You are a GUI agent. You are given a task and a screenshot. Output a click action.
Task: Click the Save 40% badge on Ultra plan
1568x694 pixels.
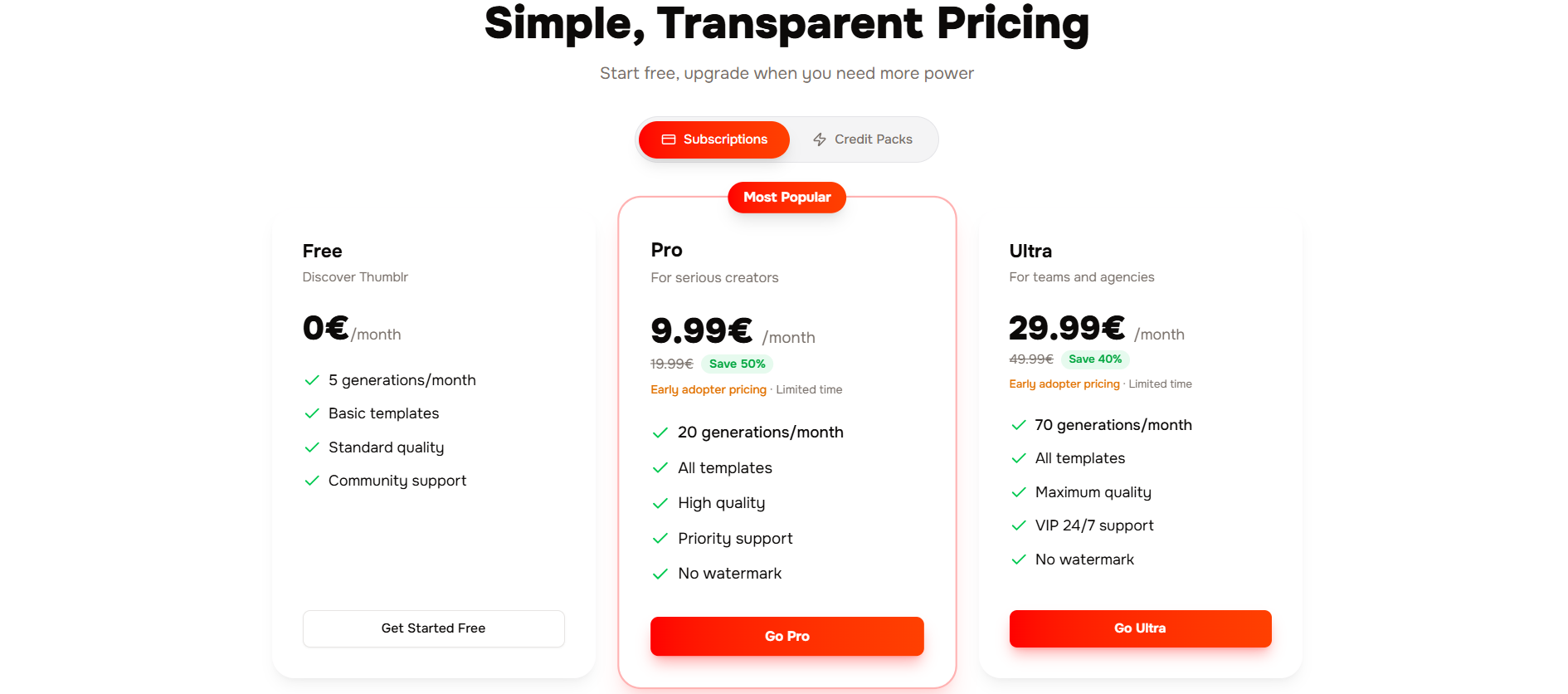click(x=1095, y=359)
